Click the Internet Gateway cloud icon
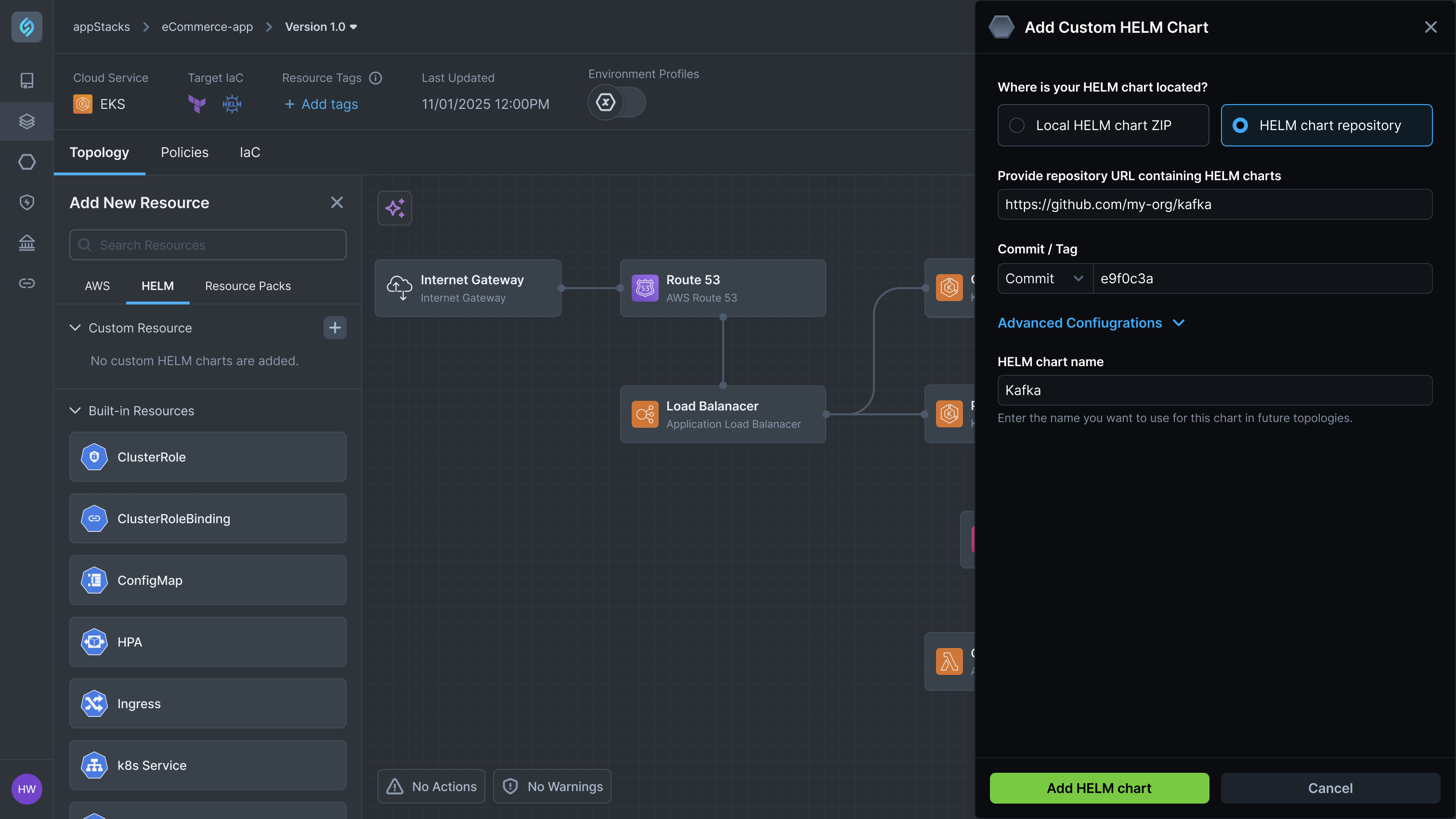The image size is (1456, 819). pyautogui.click(x=399, y=288)
